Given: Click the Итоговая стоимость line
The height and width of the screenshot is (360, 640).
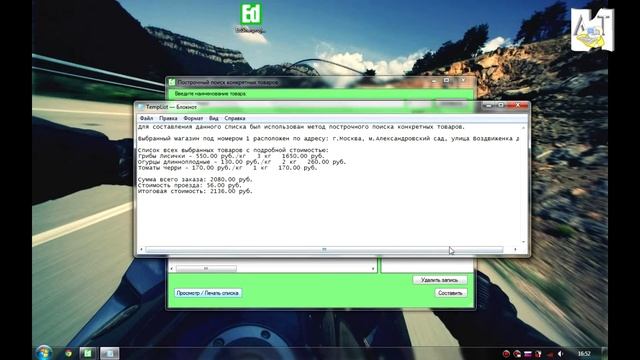Looking at the screenshot, I should (195, 191).
